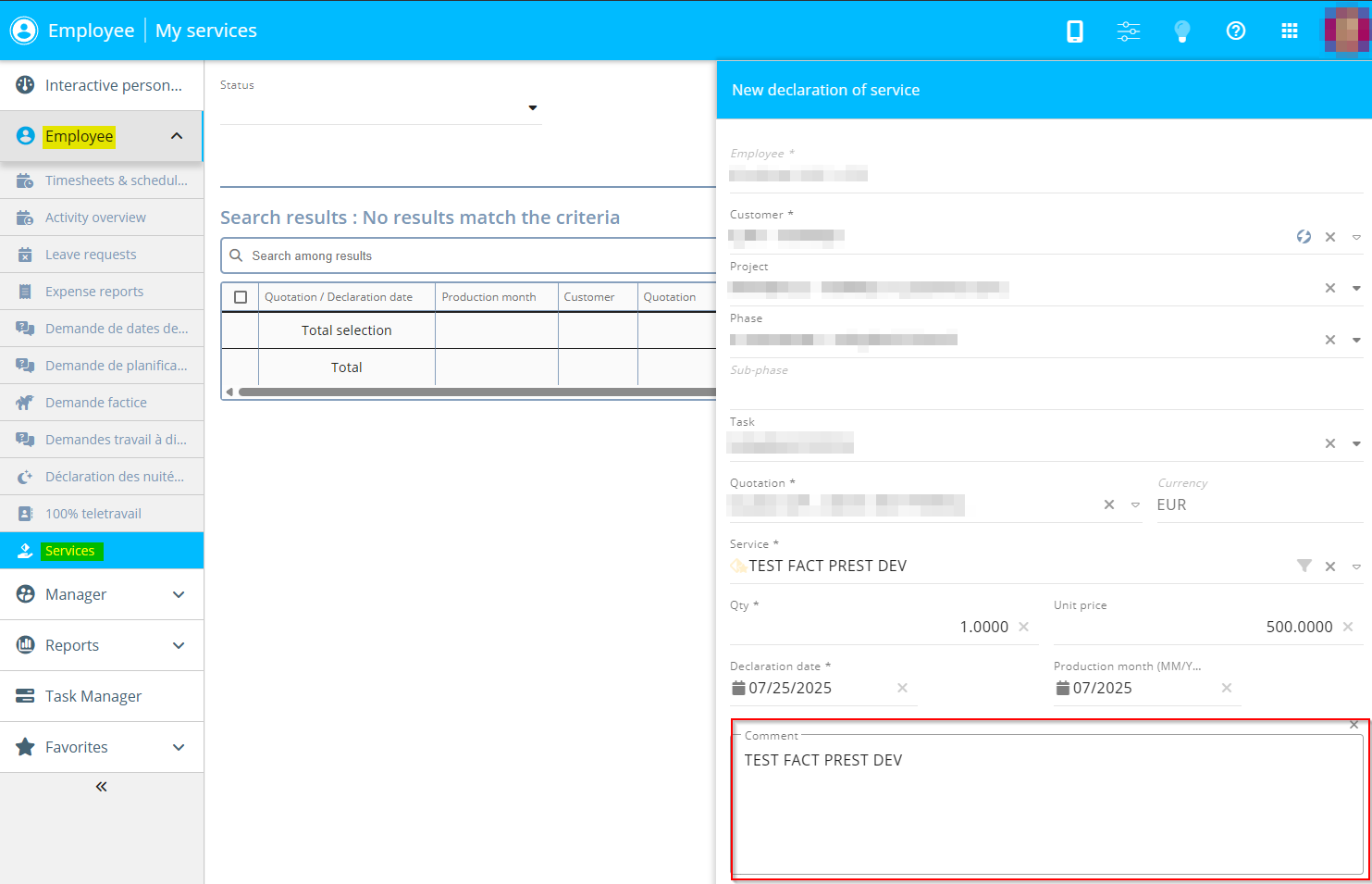
Task: Clear the Qty field value
Action: 1023,627
